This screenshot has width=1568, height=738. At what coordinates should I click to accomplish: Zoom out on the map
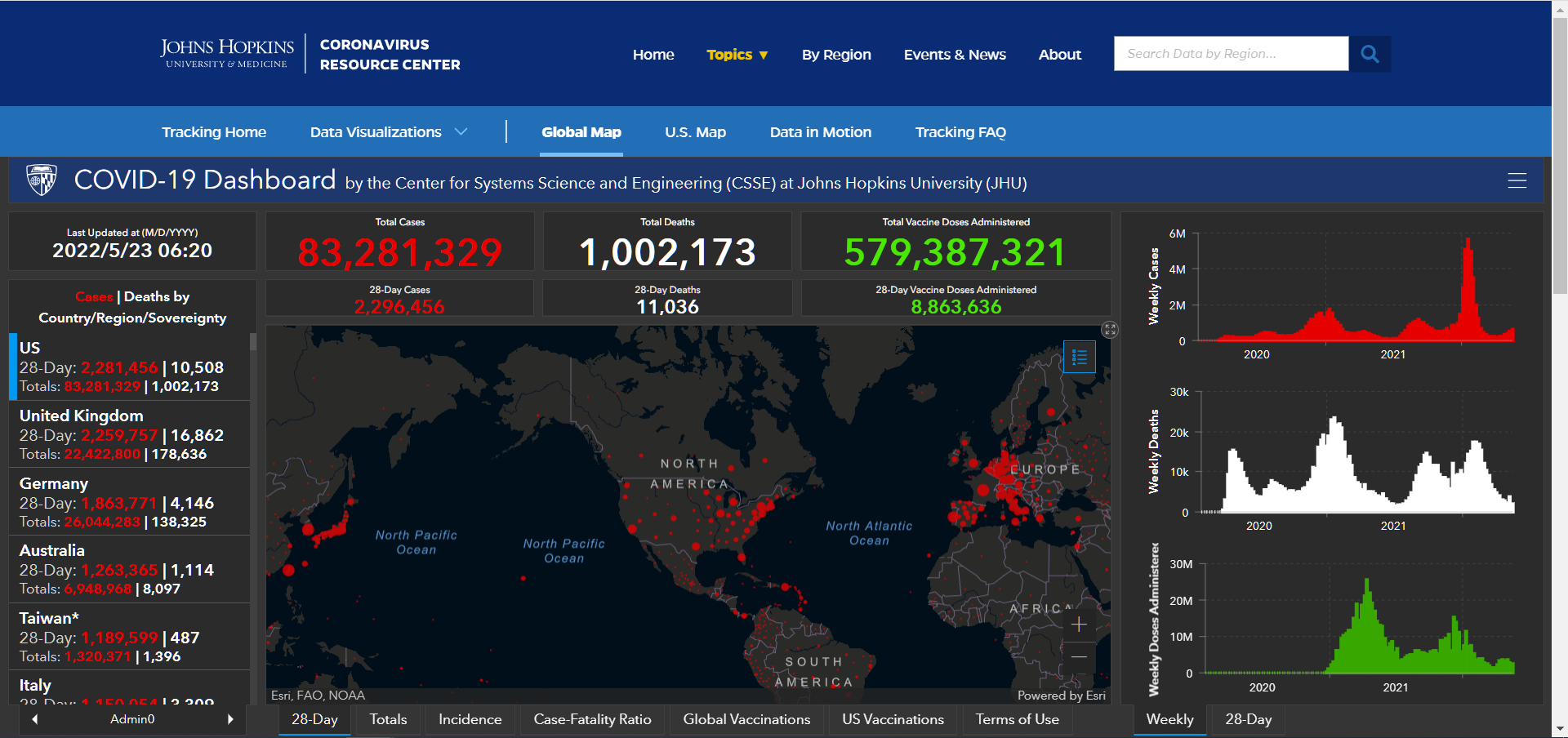pos(1079,656)
